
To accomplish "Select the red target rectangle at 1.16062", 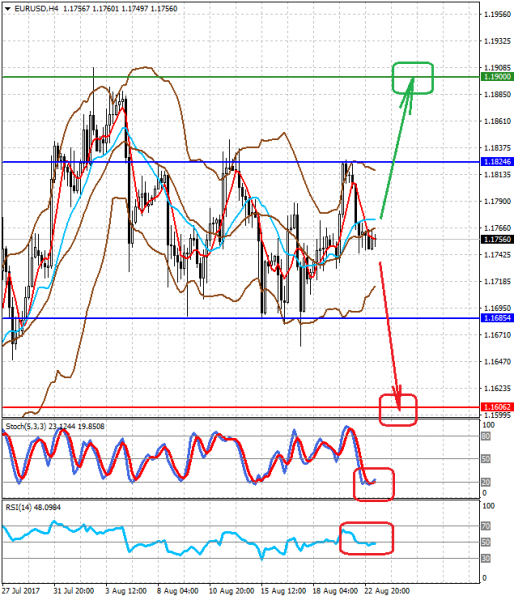I will tap(398, 410).
